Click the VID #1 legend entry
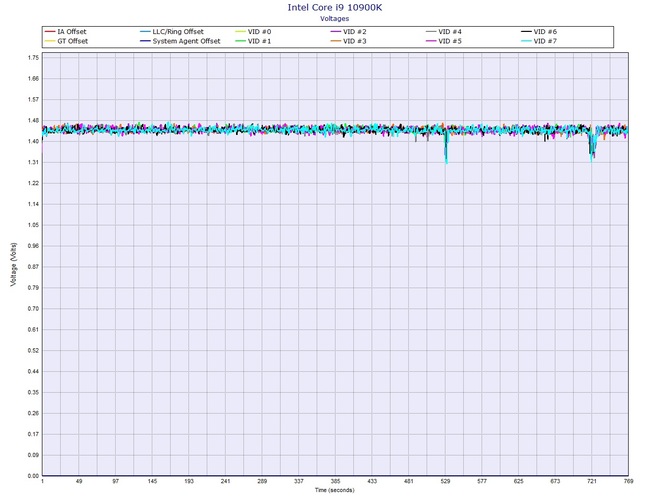Screen dimensions: 670x502 click(x=253, y=41)
